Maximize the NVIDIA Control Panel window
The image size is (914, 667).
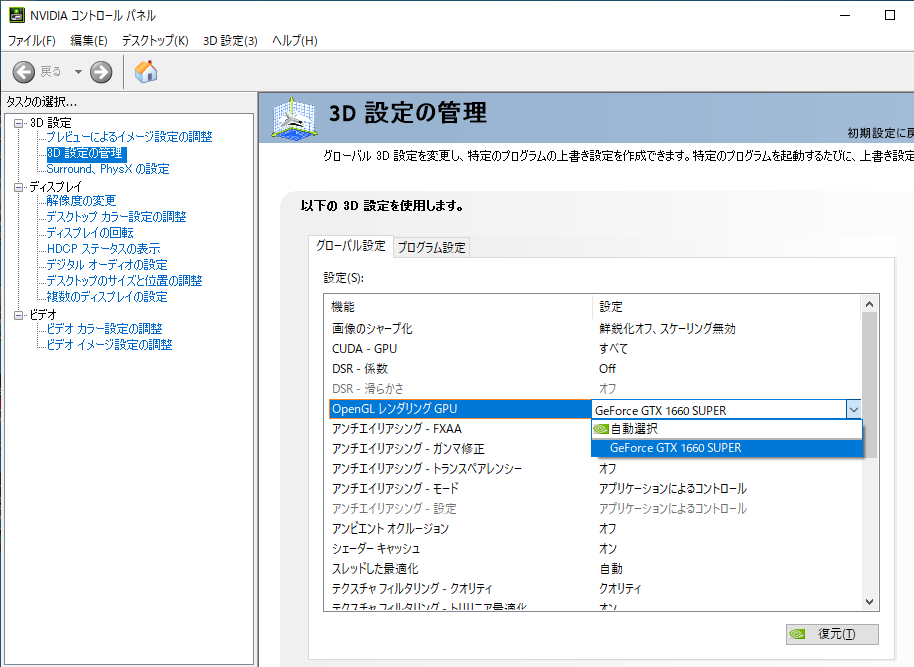point(890,15)
